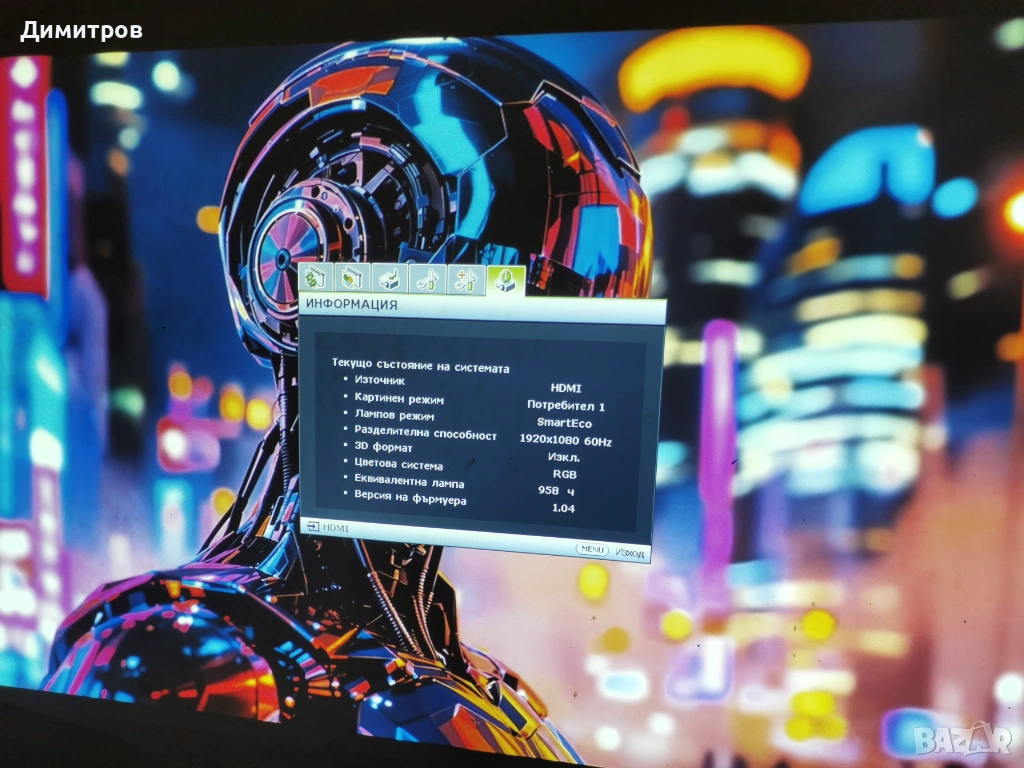Open the second tab with color wheel icon
The width and height of the screenshot is (1024, 768).
350,278
